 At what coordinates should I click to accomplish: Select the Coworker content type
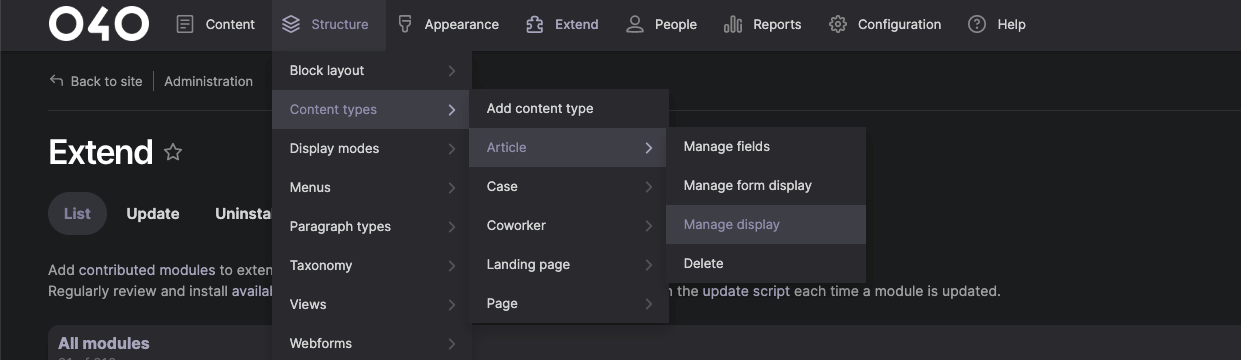[568, 226]
